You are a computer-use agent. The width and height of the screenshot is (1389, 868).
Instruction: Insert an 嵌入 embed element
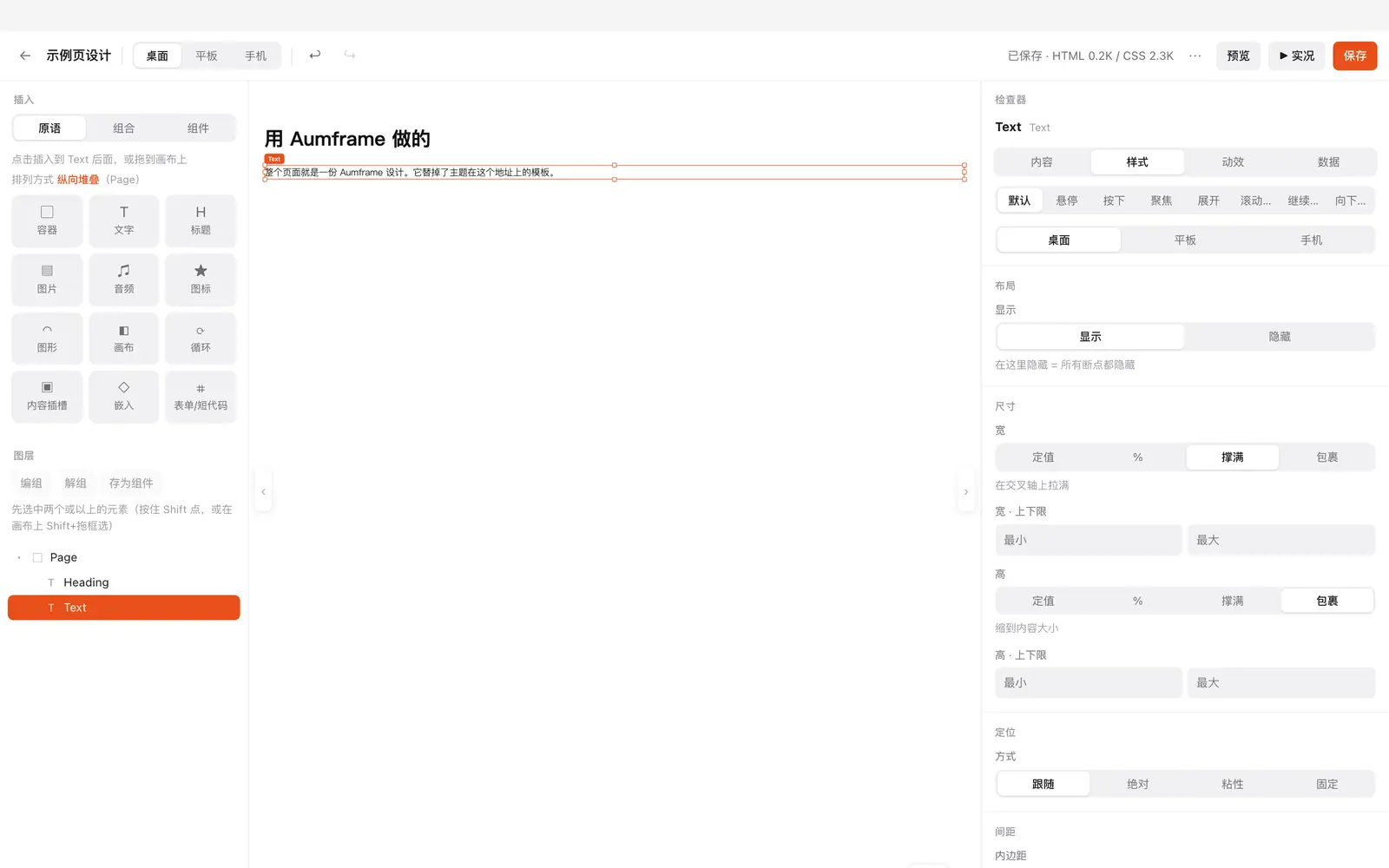[x=124, y=397]
